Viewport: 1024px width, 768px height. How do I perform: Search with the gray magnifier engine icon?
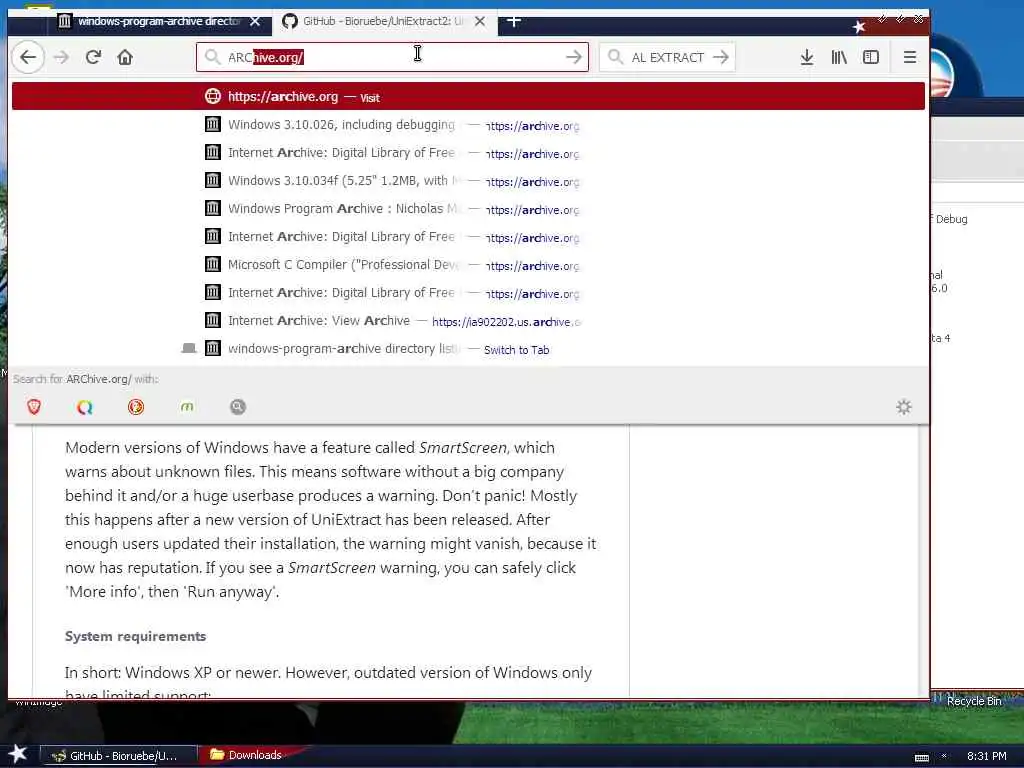coord(238,407)
